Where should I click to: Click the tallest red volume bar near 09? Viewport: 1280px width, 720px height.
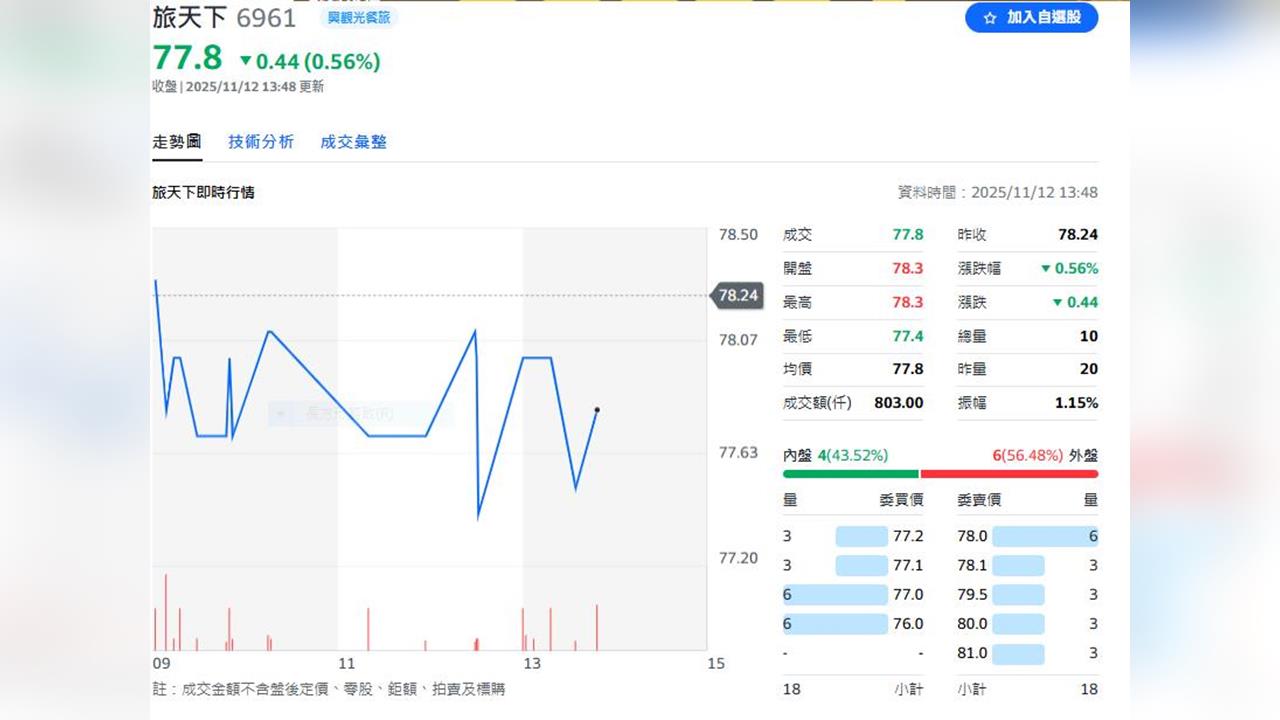[166, 611]
